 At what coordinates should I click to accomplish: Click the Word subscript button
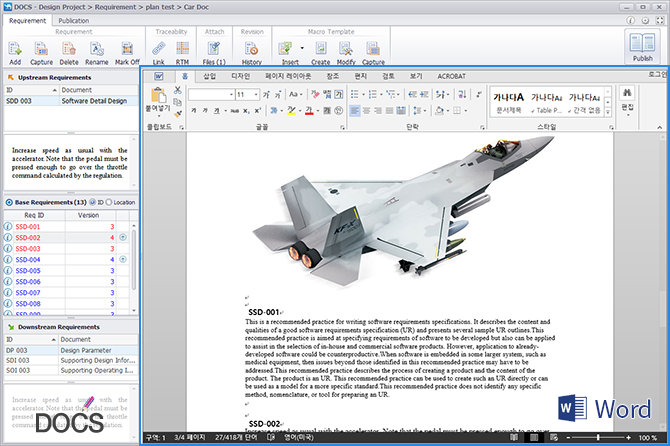[x=246, y=111]
